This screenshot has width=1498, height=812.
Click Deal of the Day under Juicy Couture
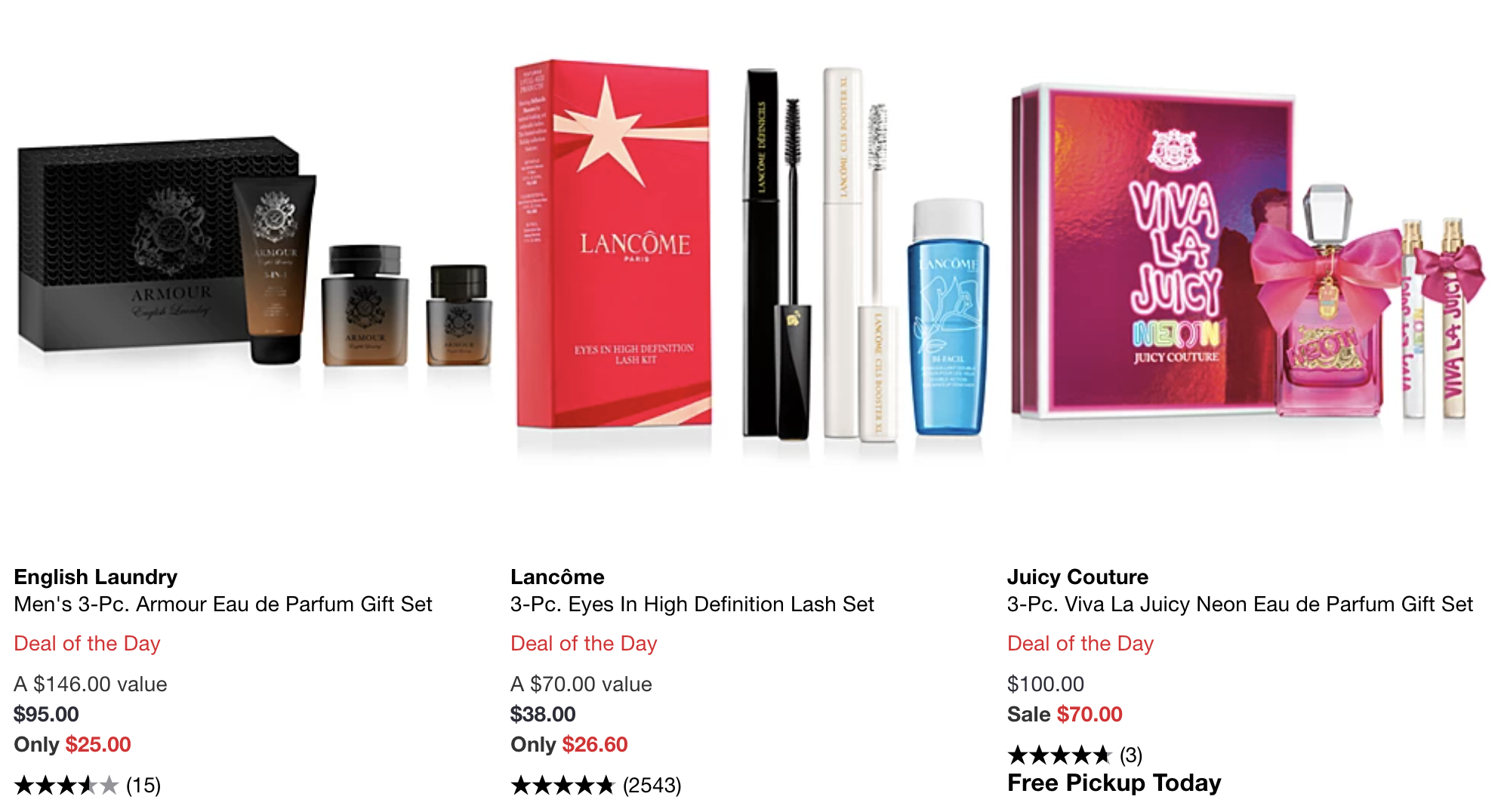tap(1080, 644)
